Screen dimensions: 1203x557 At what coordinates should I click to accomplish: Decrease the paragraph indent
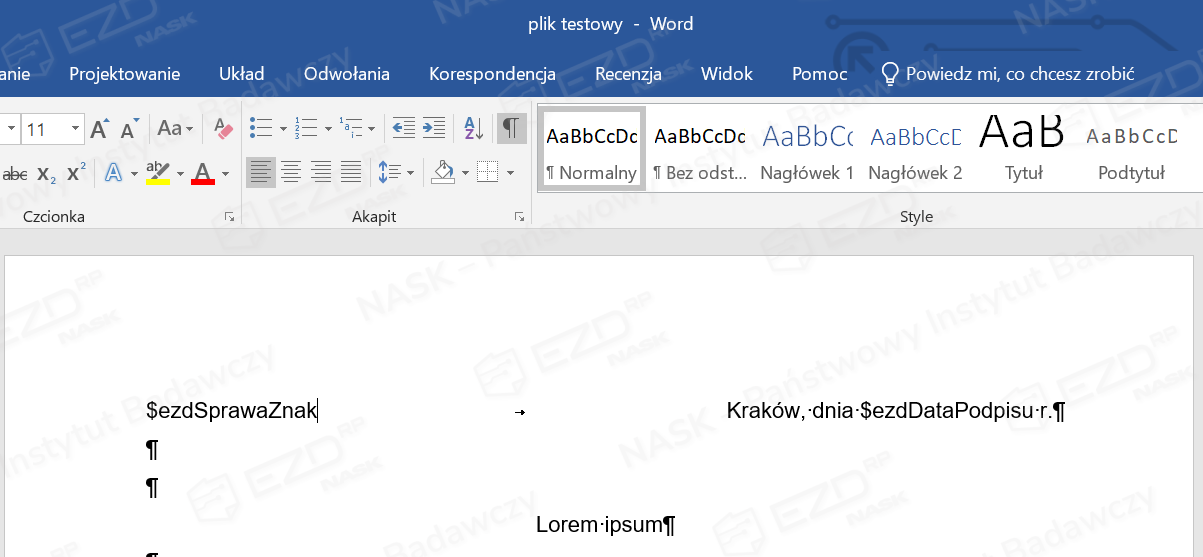pyautogui.click(x=403, y=129)
